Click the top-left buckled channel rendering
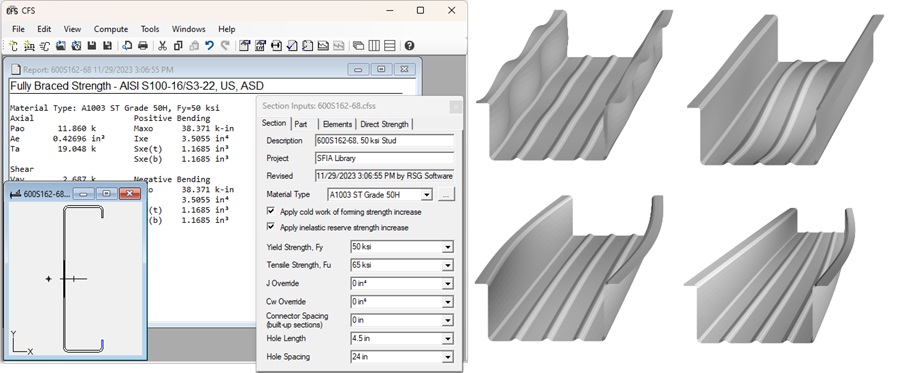The width and height of the screenshot is (900, 373). click(x=574, y=86)
